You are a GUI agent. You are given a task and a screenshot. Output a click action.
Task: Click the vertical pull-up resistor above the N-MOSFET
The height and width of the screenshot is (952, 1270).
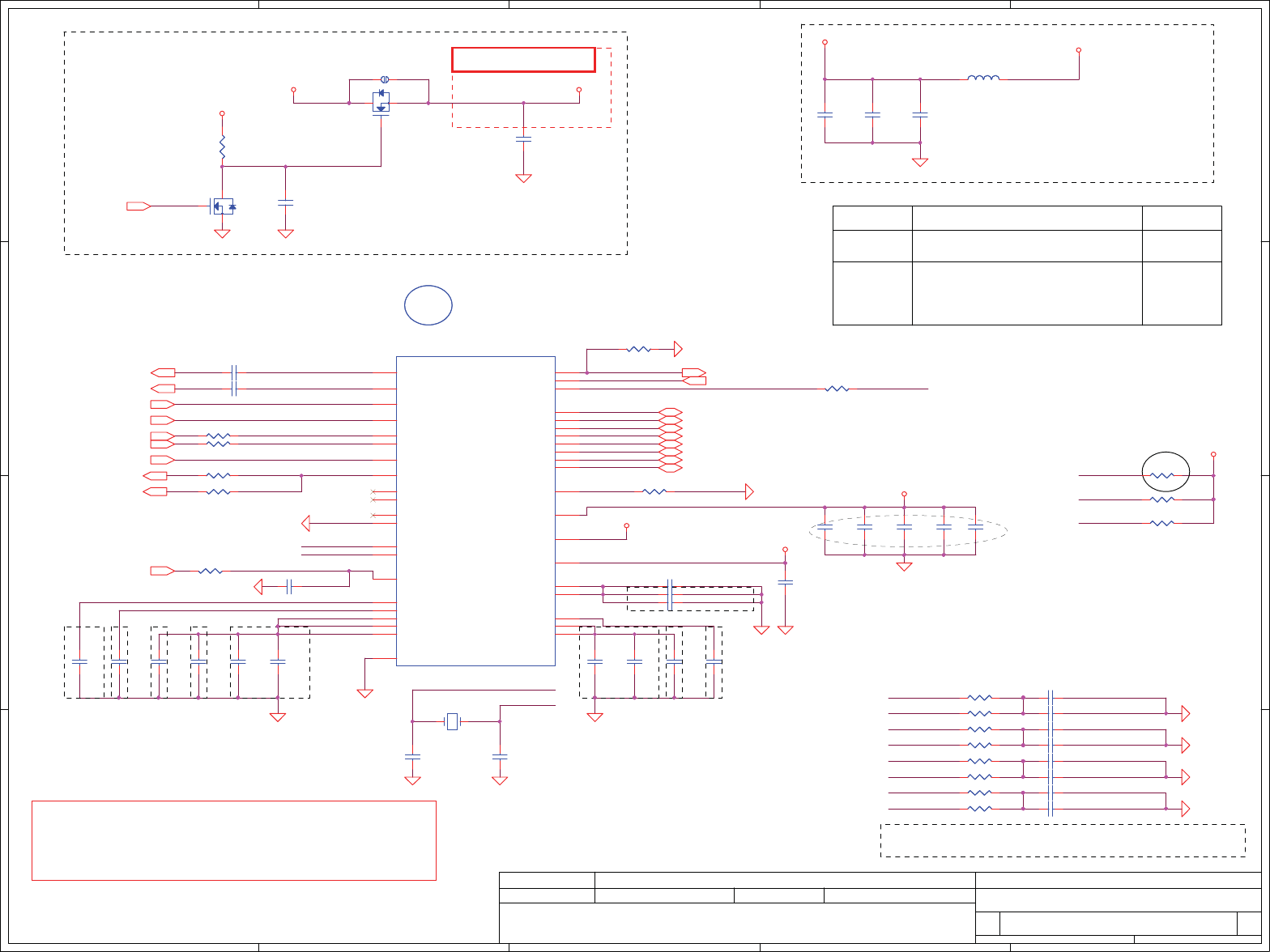click(222, 147)
